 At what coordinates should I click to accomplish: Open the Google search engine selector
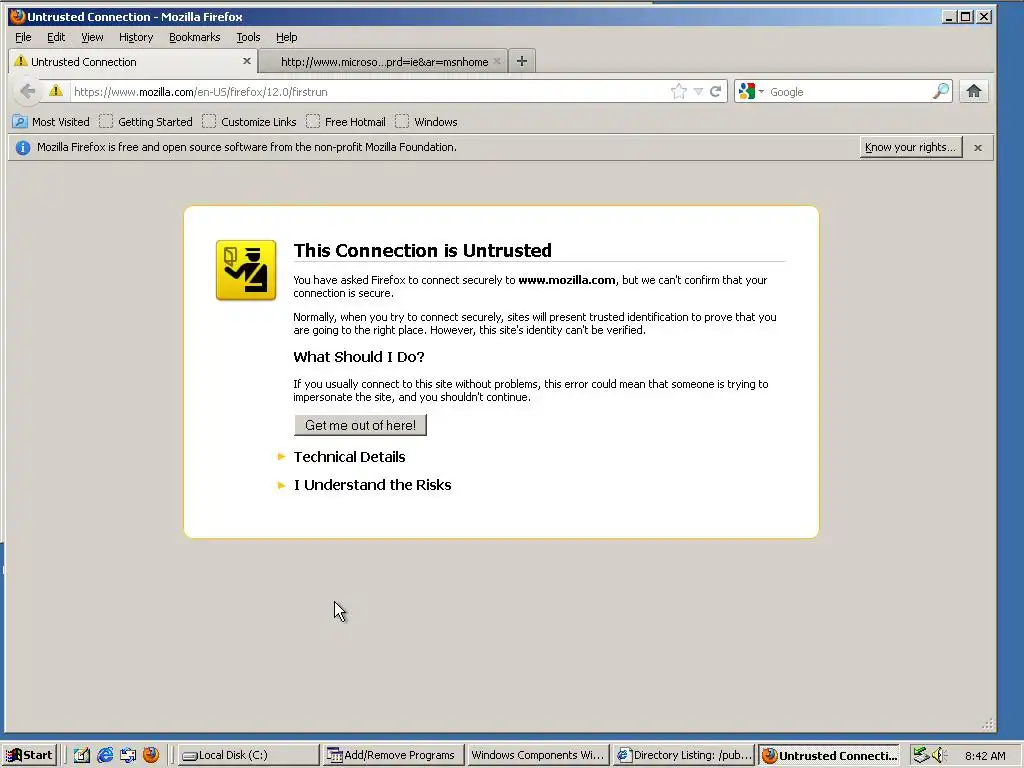pyautogui.click(x=750, y=91)
